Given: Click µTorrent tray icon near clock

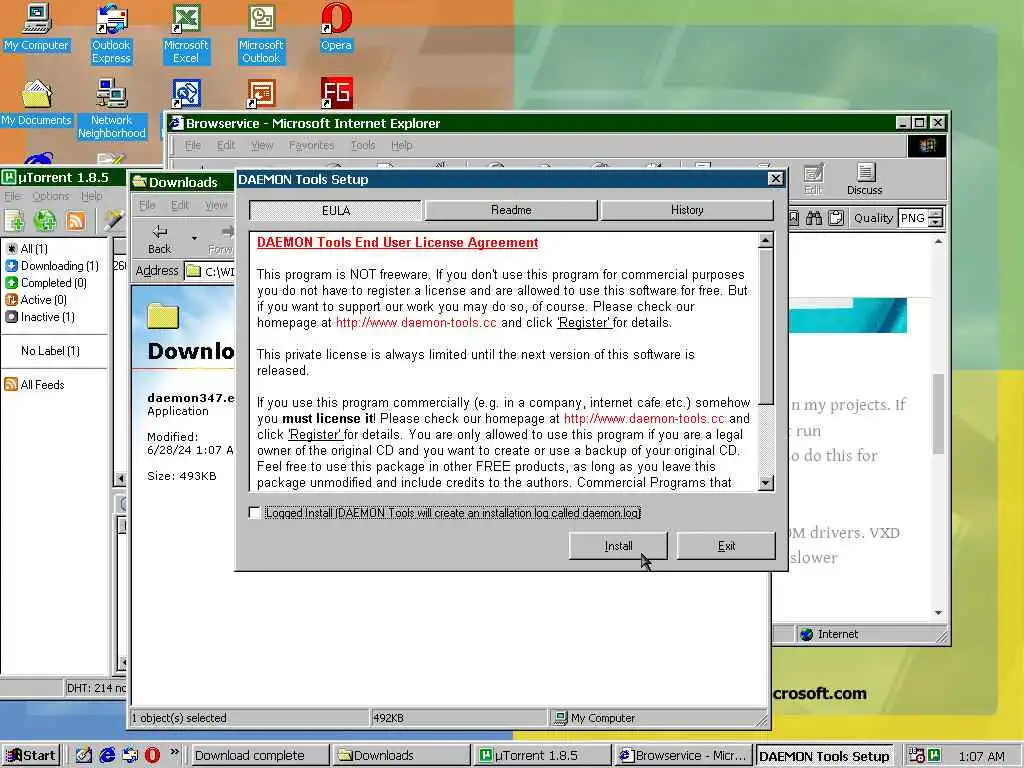Looking at the screenshot, I should [x=935, y=755].
